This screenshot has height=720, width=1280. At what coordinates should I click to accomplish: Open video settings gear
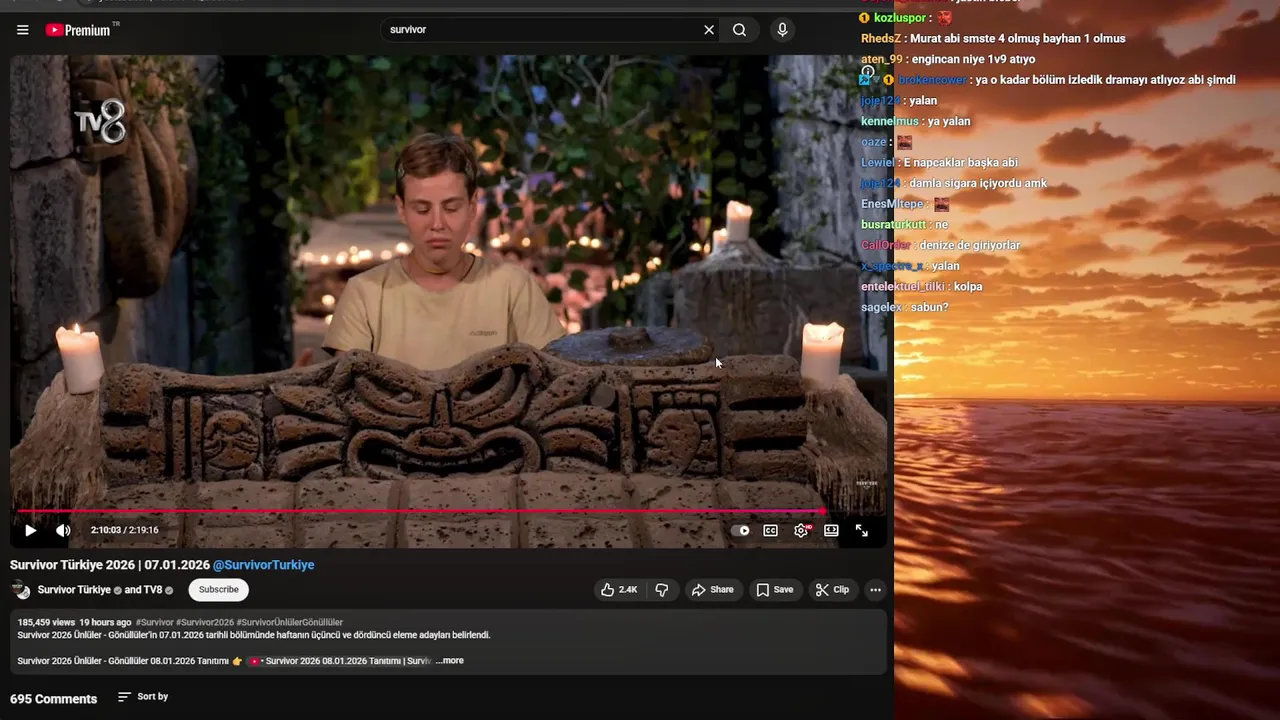801,531
